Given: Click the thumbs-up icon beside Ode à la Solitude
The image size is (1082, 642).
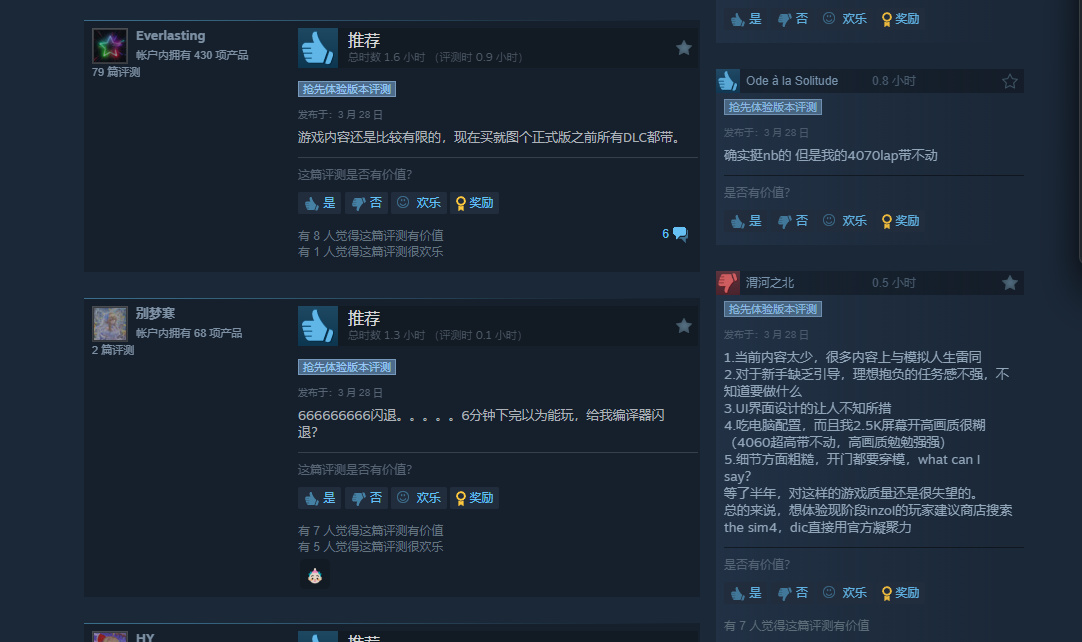Looking at the screenshot, I should (x=728, y=81).
